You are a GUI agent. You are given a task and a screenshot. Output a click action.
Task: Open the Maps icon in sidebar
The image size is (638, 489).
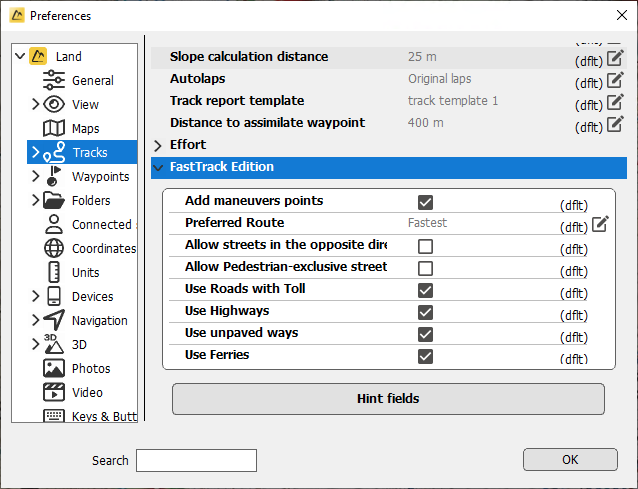click(x=54, y=128)
